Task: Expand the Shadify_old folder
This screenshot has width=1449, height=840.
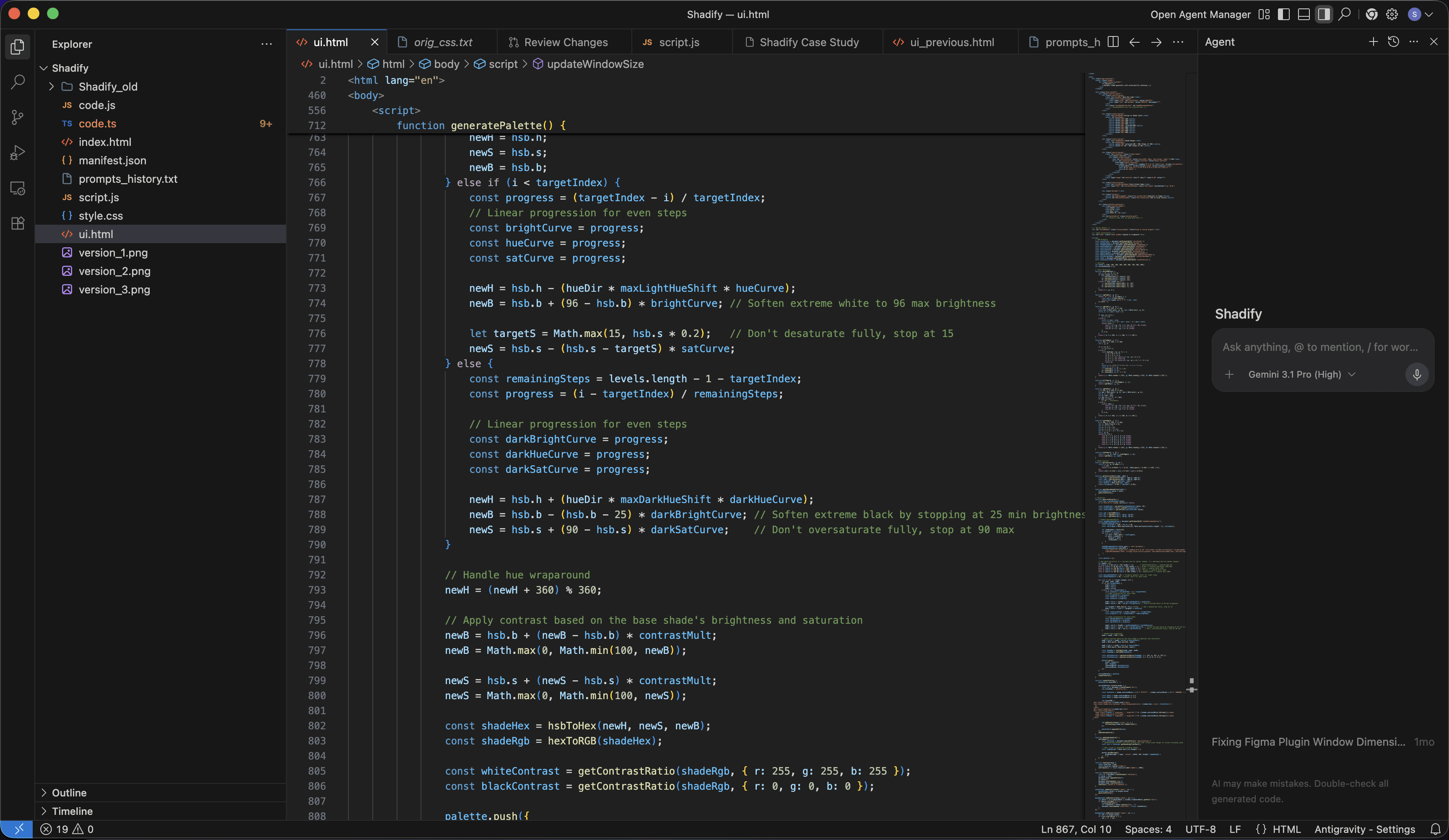Action: click(x=108, y=86)
